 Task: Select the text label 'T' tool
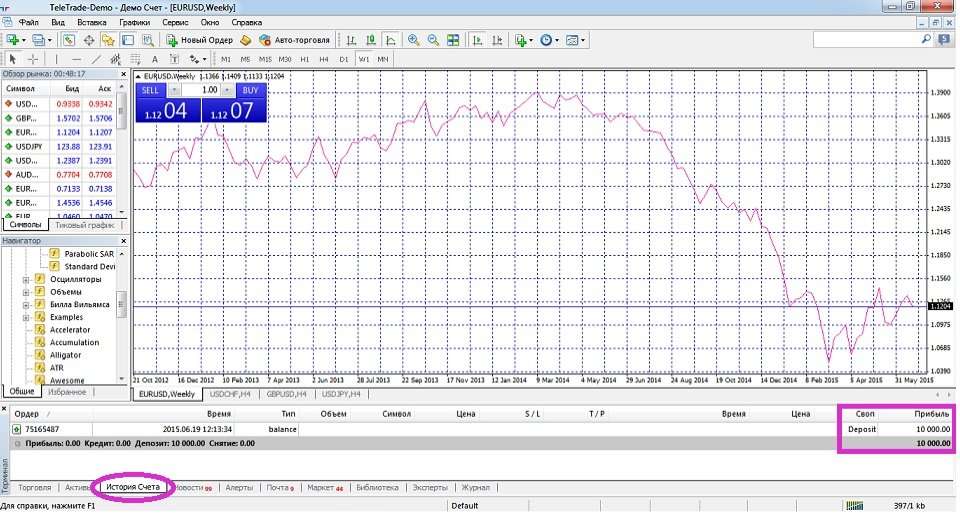pyautogui.click(x=174, y=59)
